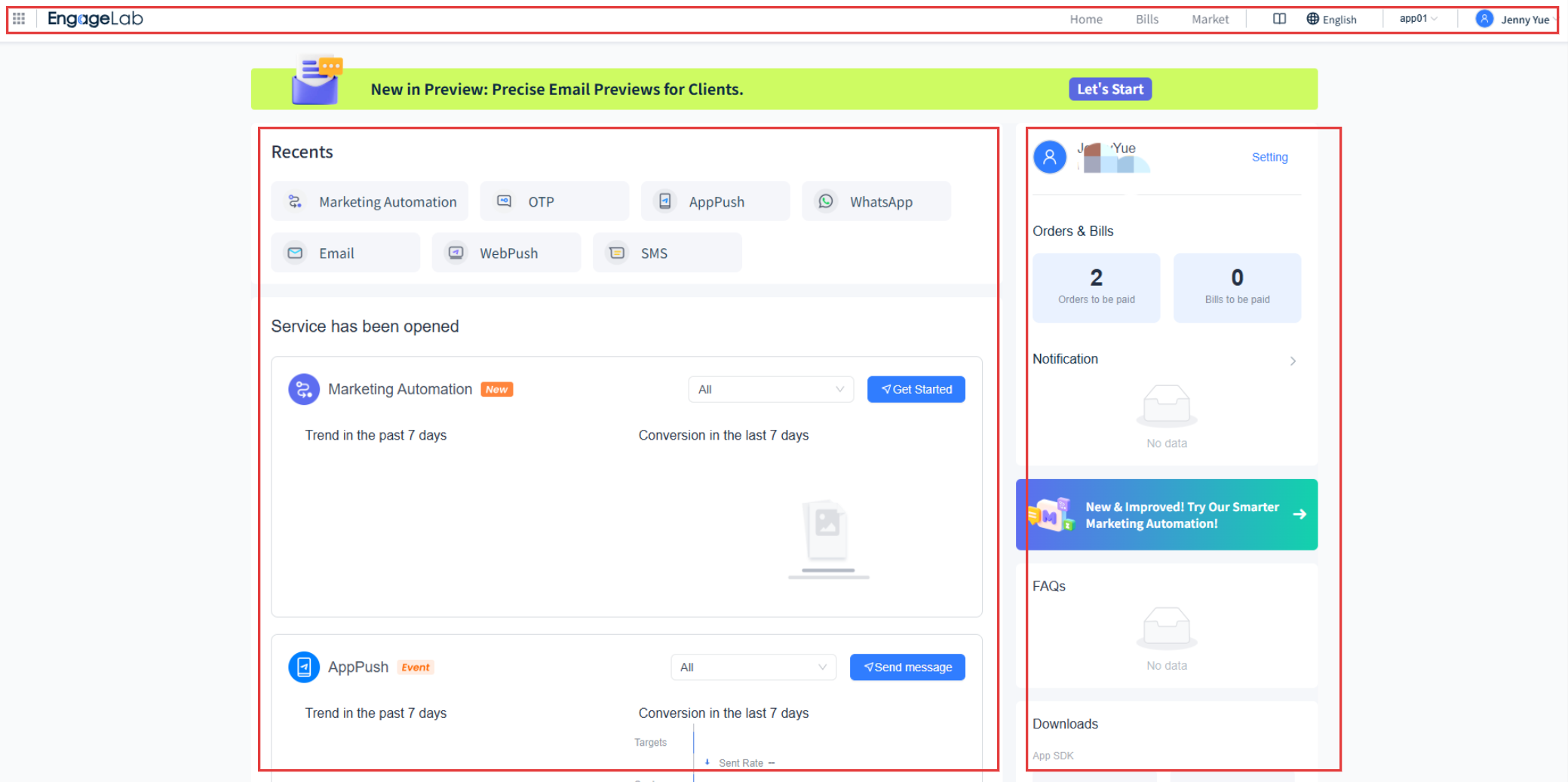
Task: Click the email preview banner envelope graphic
Action: pyautogui.click(x=317, y=80)
